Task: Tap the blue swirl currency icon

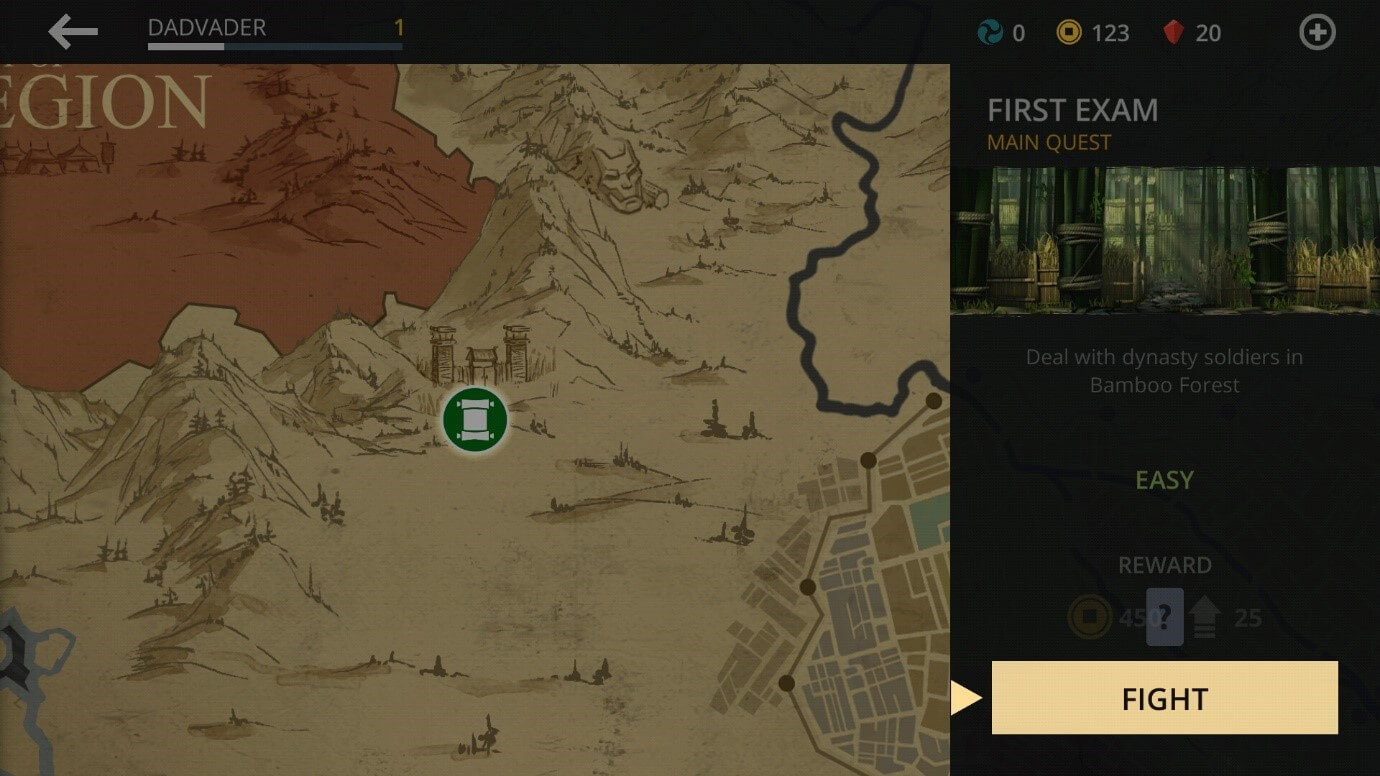Action: pos(989,33)
